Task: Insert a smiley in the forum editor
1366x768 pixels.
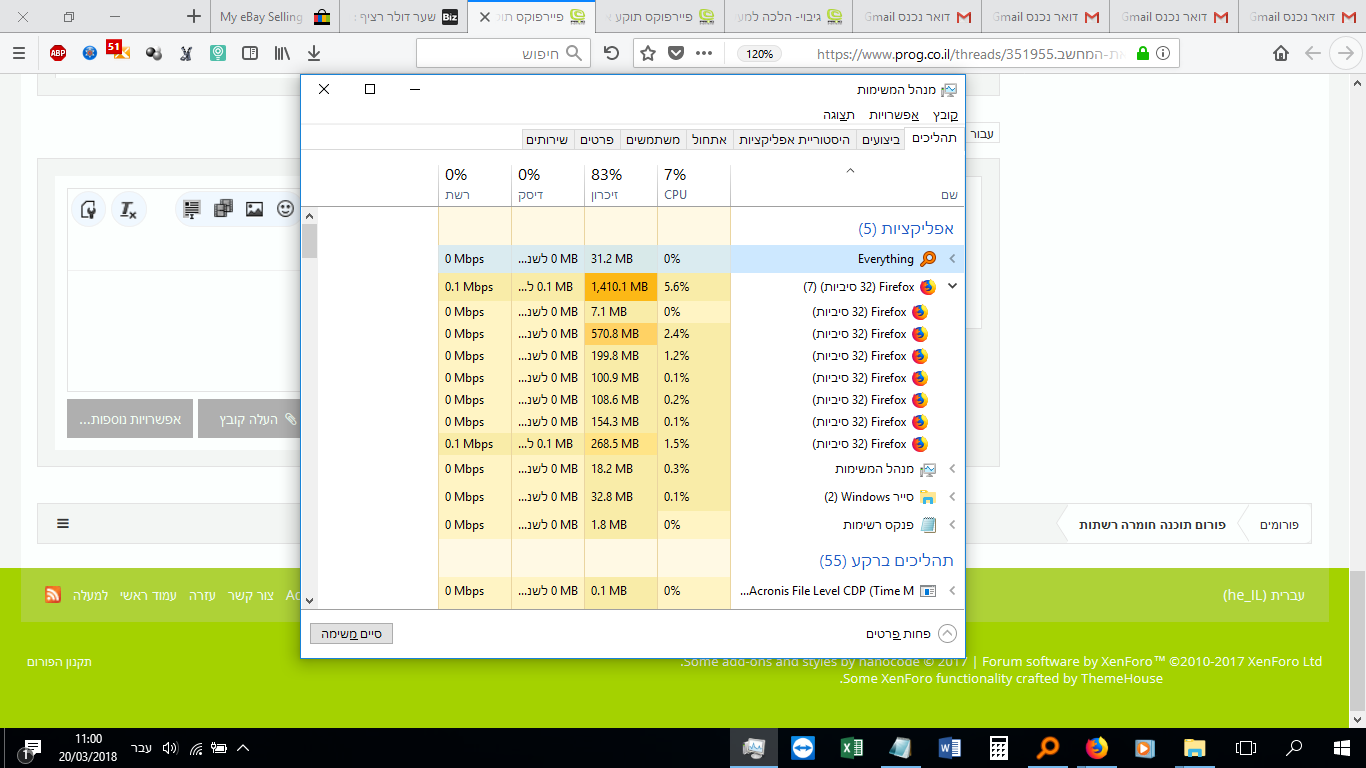Action: coord(285,209)
